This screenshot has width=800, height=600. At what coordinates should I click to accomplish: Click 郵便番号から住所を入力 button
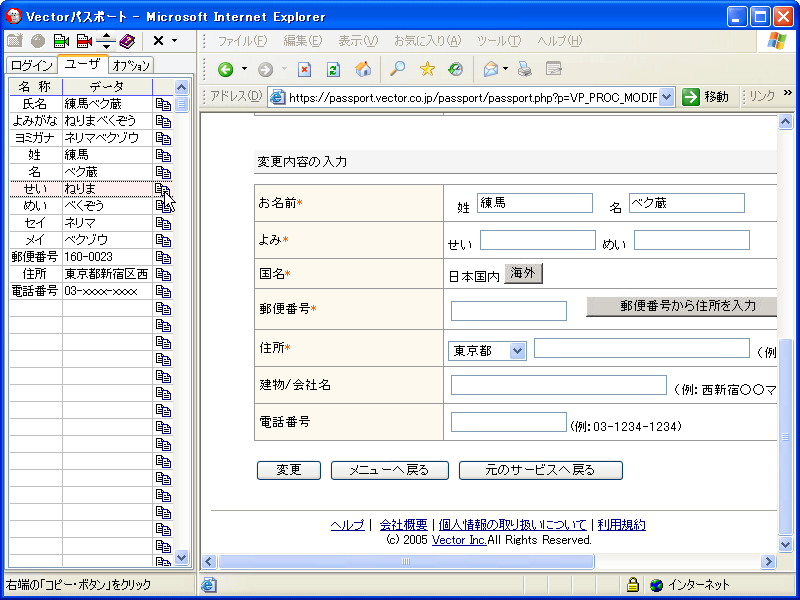[x=682, y=306]
